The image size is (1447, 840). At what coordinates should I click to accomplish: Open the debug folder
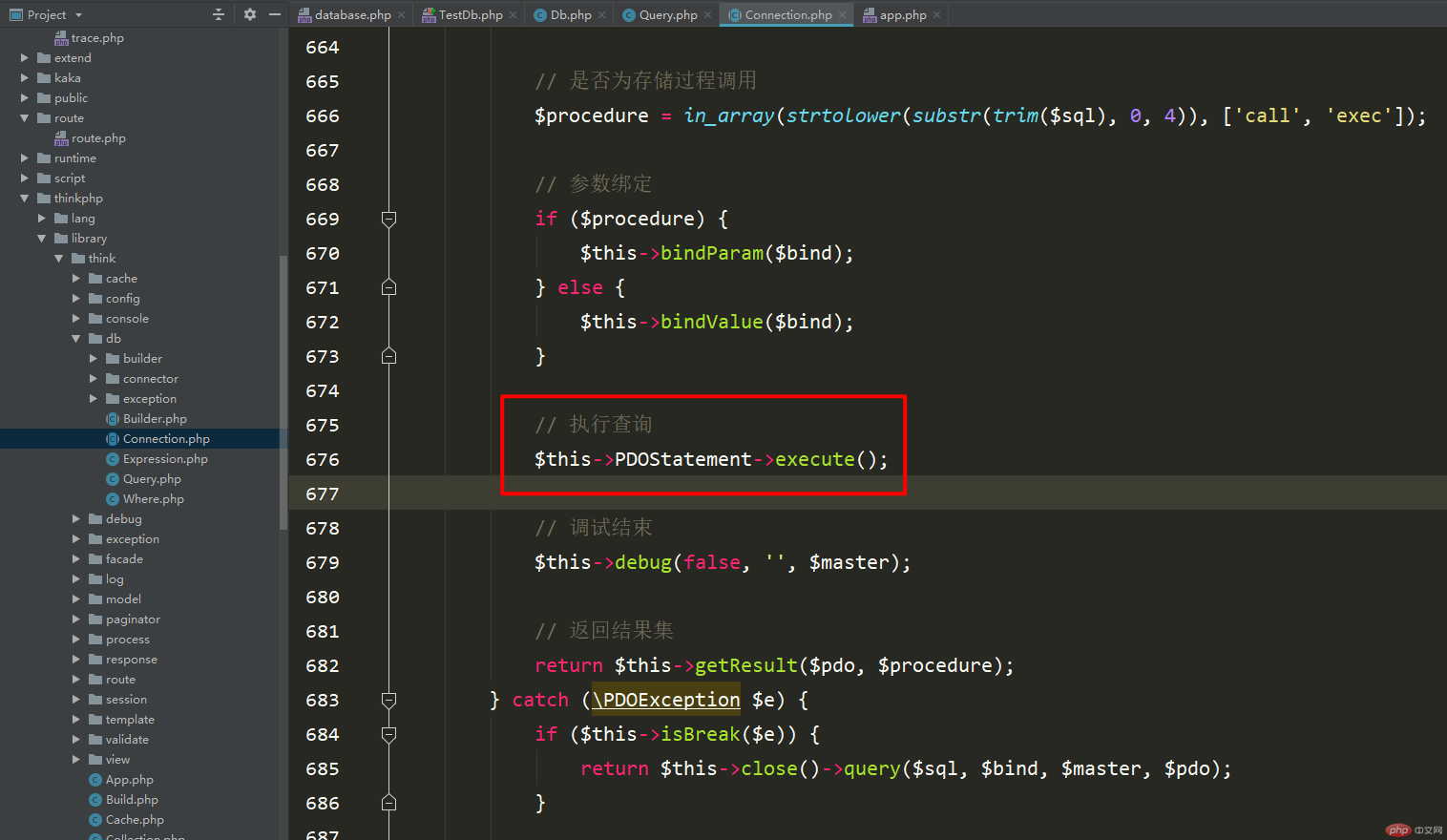(123, 519)
